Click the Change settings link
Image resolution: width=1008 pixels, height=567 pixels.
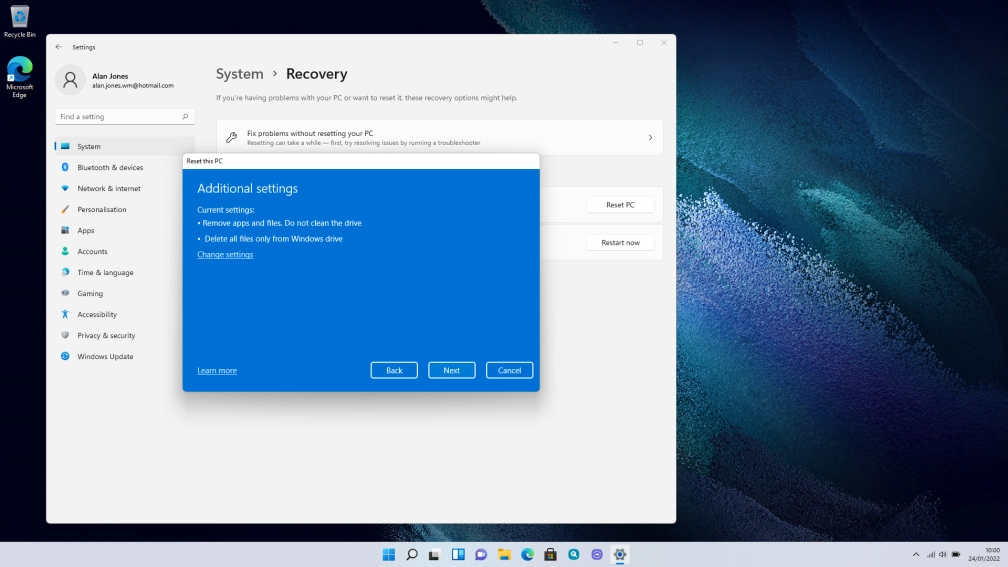tap(225, 255)
